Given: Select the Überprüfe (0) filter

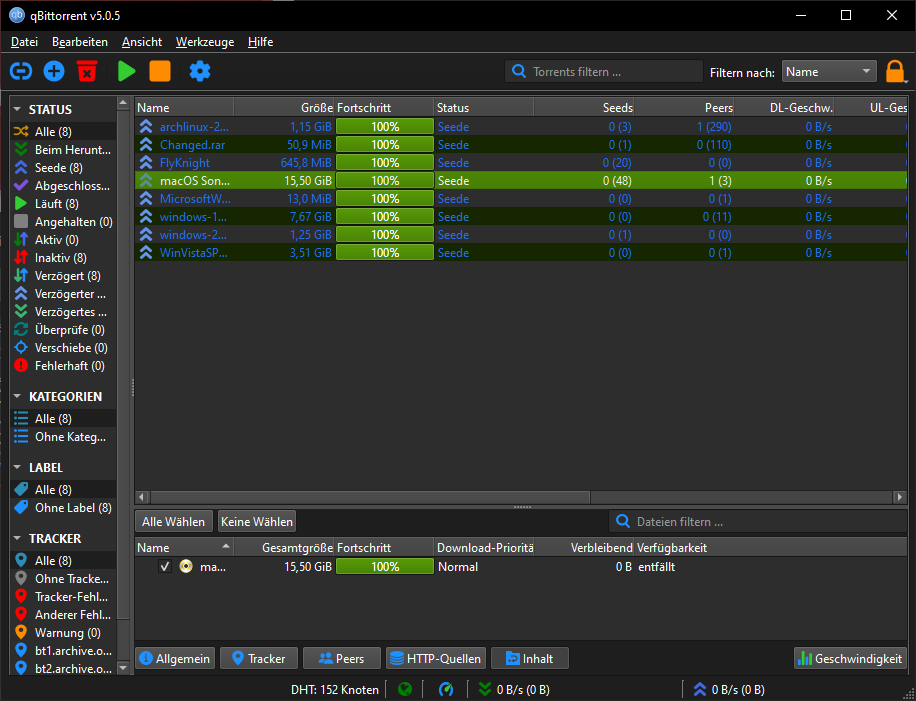Looking at the screenshot, I should point(63,329).
